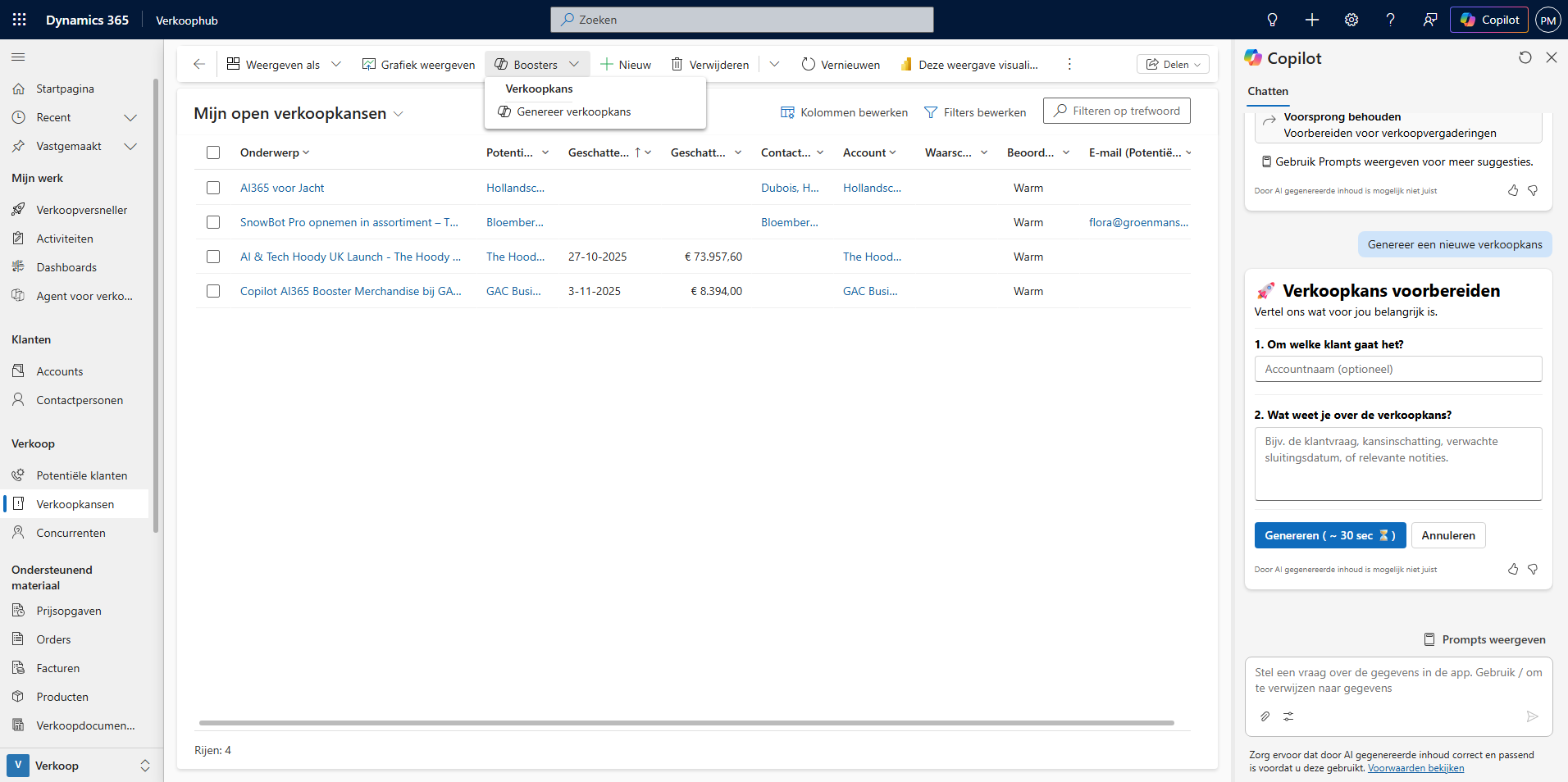Open more commands overflow (three dots)
Image resolution: width=1568 pixels, height=782 pixels.
point(1069,64)
